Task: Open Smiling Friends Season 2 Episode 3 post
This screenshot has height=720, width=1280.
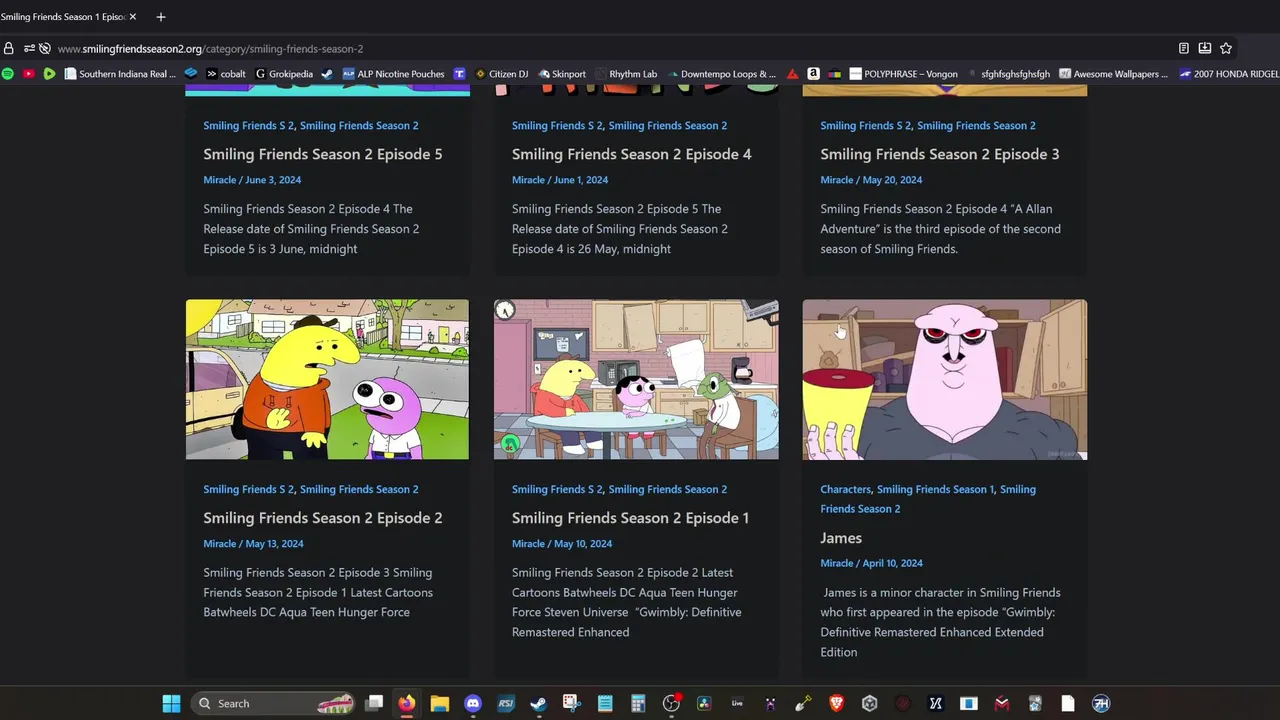Action: pyautogui.click(x=940, y=154)
